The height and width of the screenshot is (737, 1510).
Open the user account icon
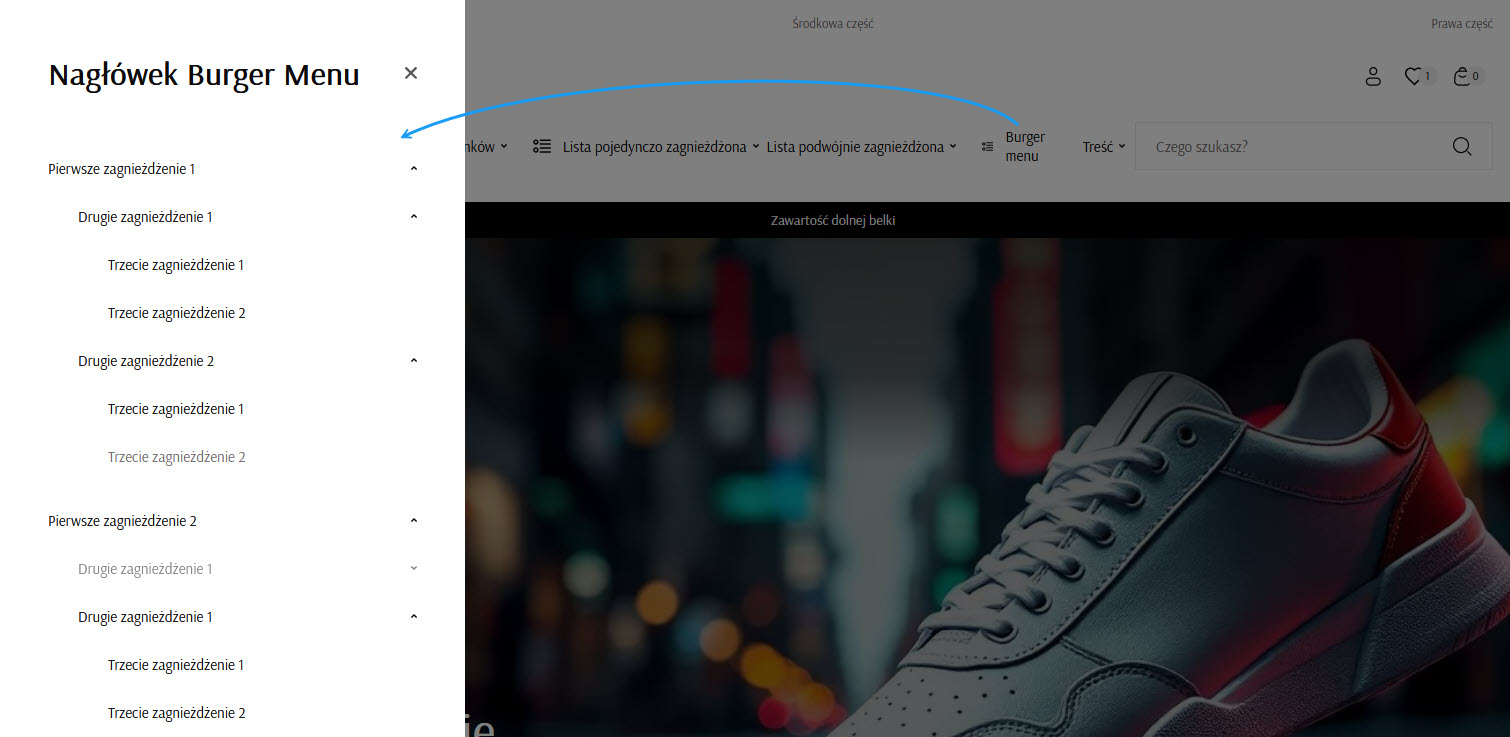tap(1373, 76)
